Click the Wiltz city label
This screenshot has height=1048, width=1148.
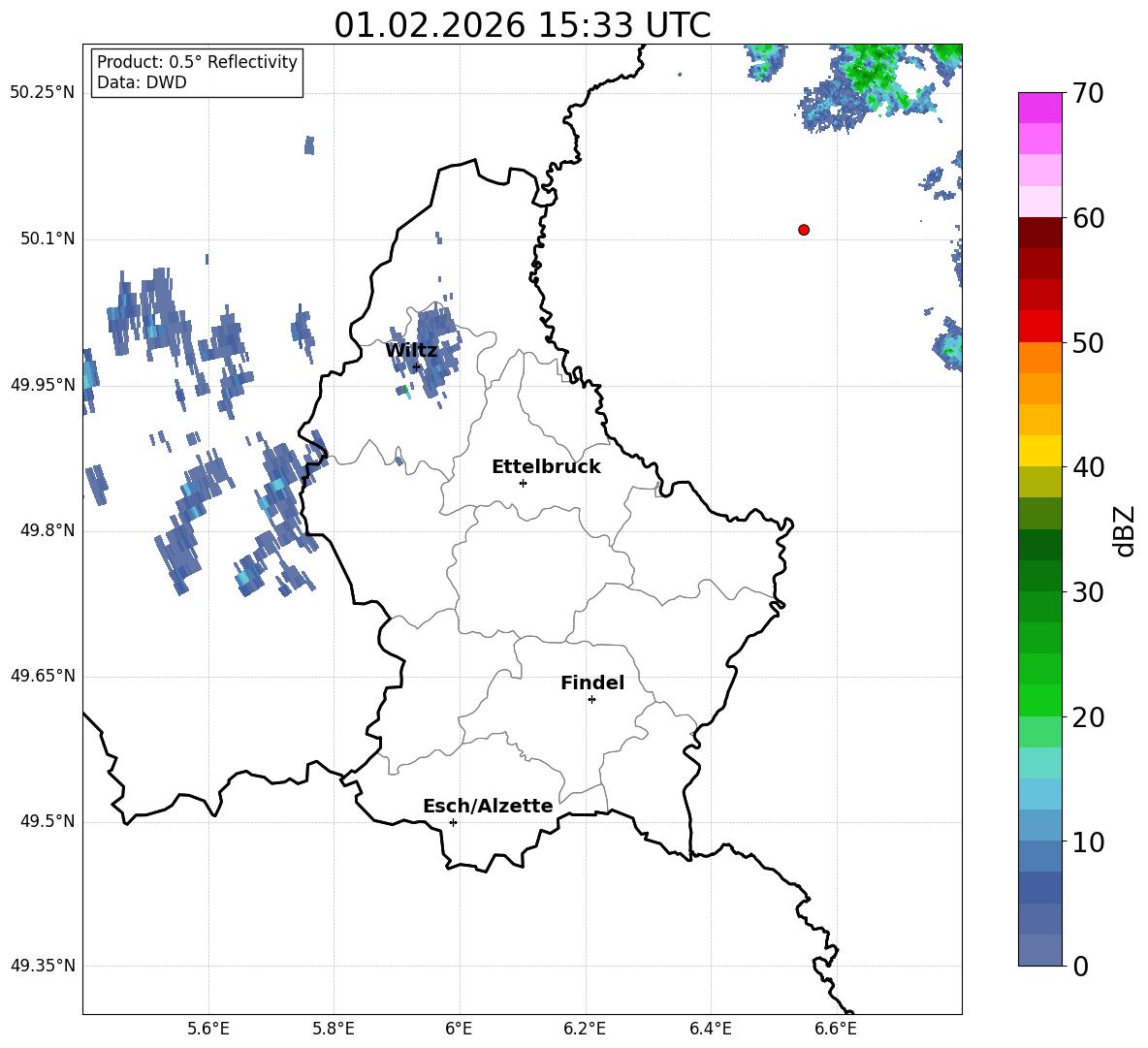[411, 350]
